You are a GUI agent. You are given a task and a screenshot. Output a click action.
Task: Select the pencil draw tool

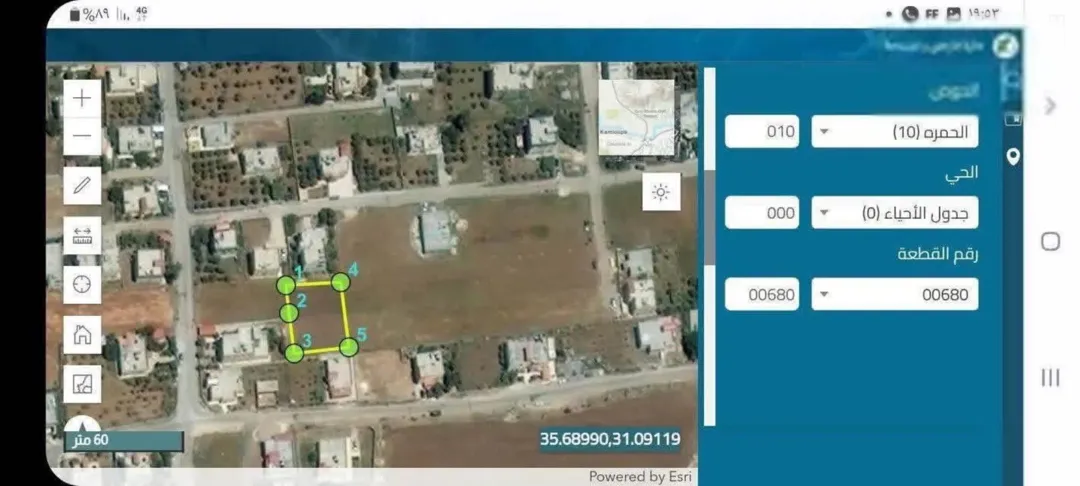(x=82, y=185)
